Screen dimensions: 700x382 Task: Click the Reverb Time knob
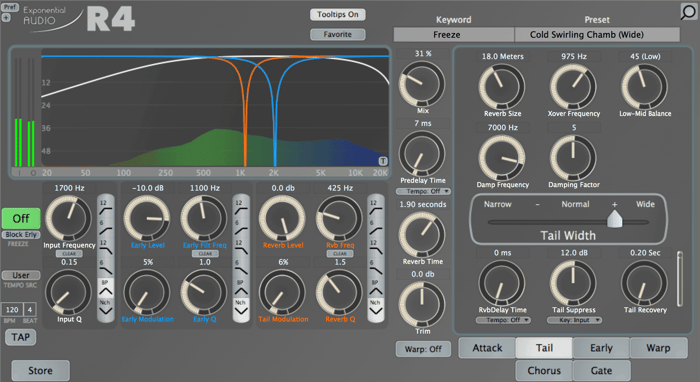click(422, 235)
